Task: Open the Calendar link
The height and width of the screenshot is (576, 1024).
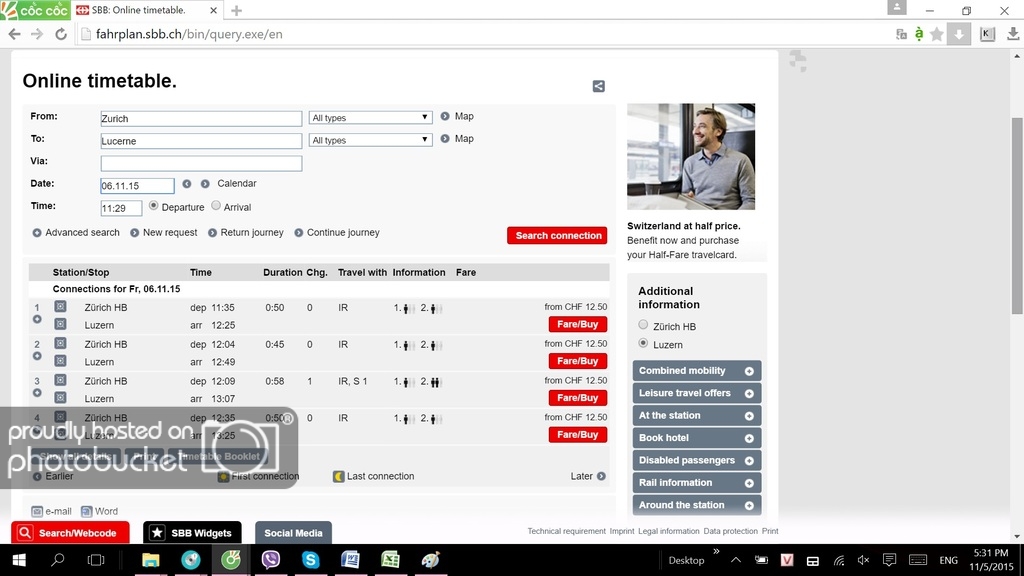Action: [236, 184]
